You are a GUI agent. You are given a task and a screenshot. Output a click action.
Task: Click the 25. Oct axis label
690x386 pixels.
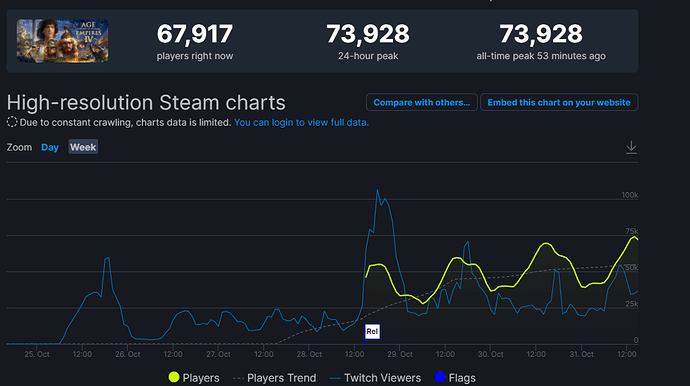pos(37,354)
